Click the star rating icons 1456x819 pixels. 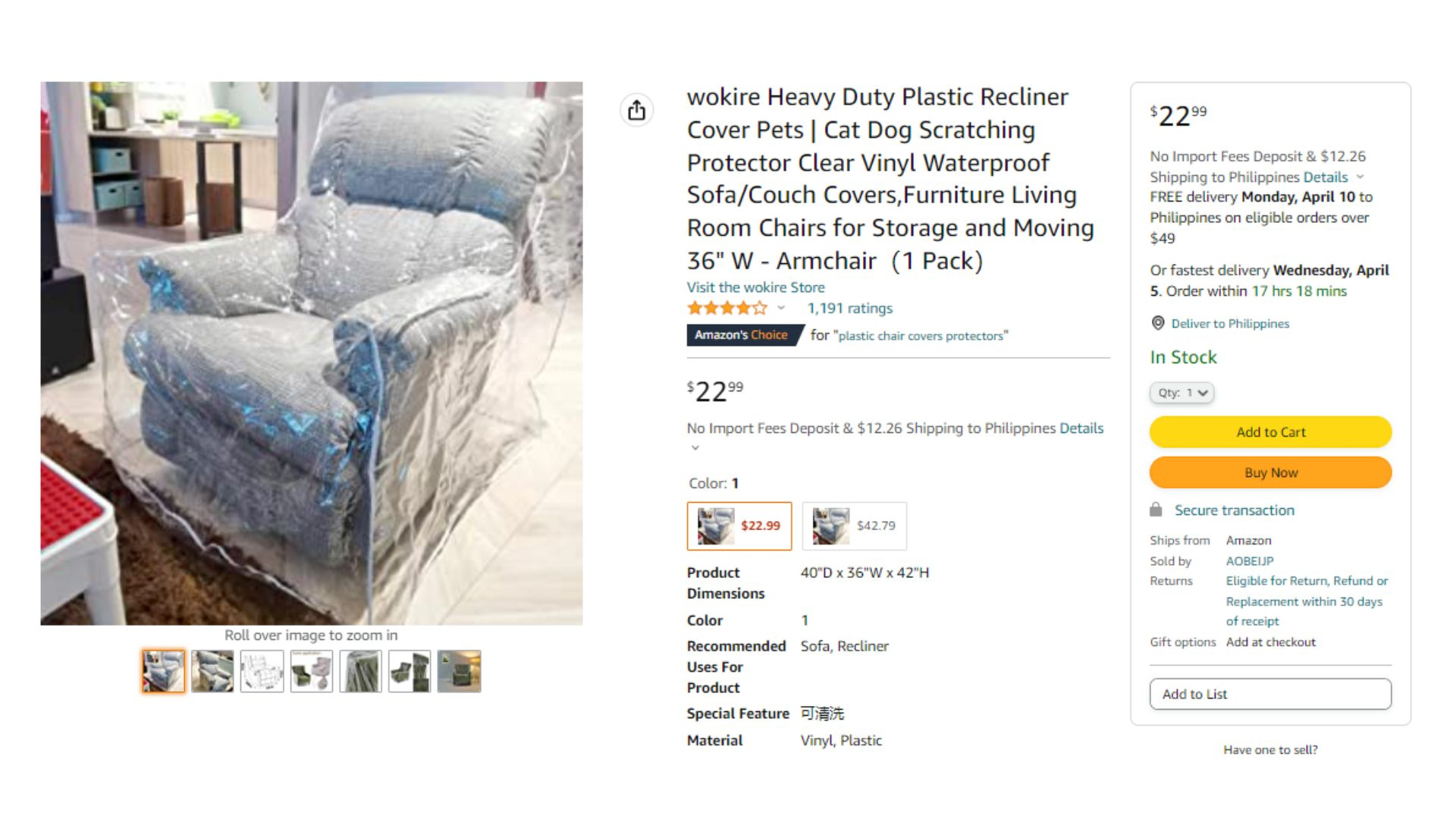[726, 308]
